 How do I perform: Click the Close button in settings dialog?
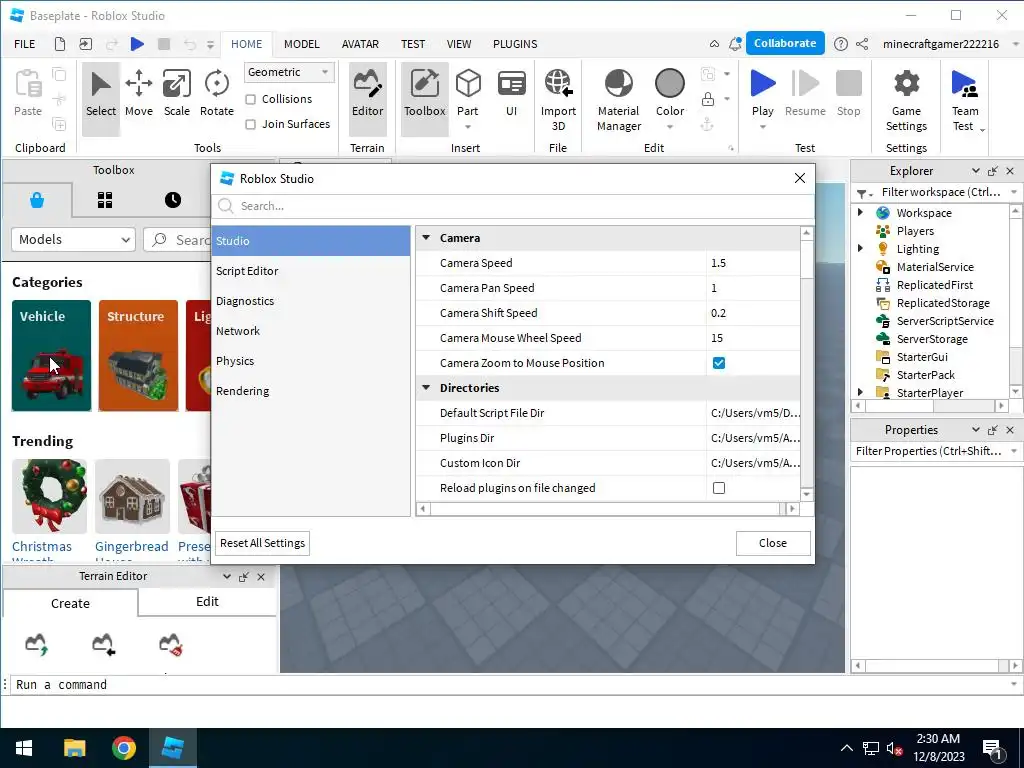(x=773, y=543)
